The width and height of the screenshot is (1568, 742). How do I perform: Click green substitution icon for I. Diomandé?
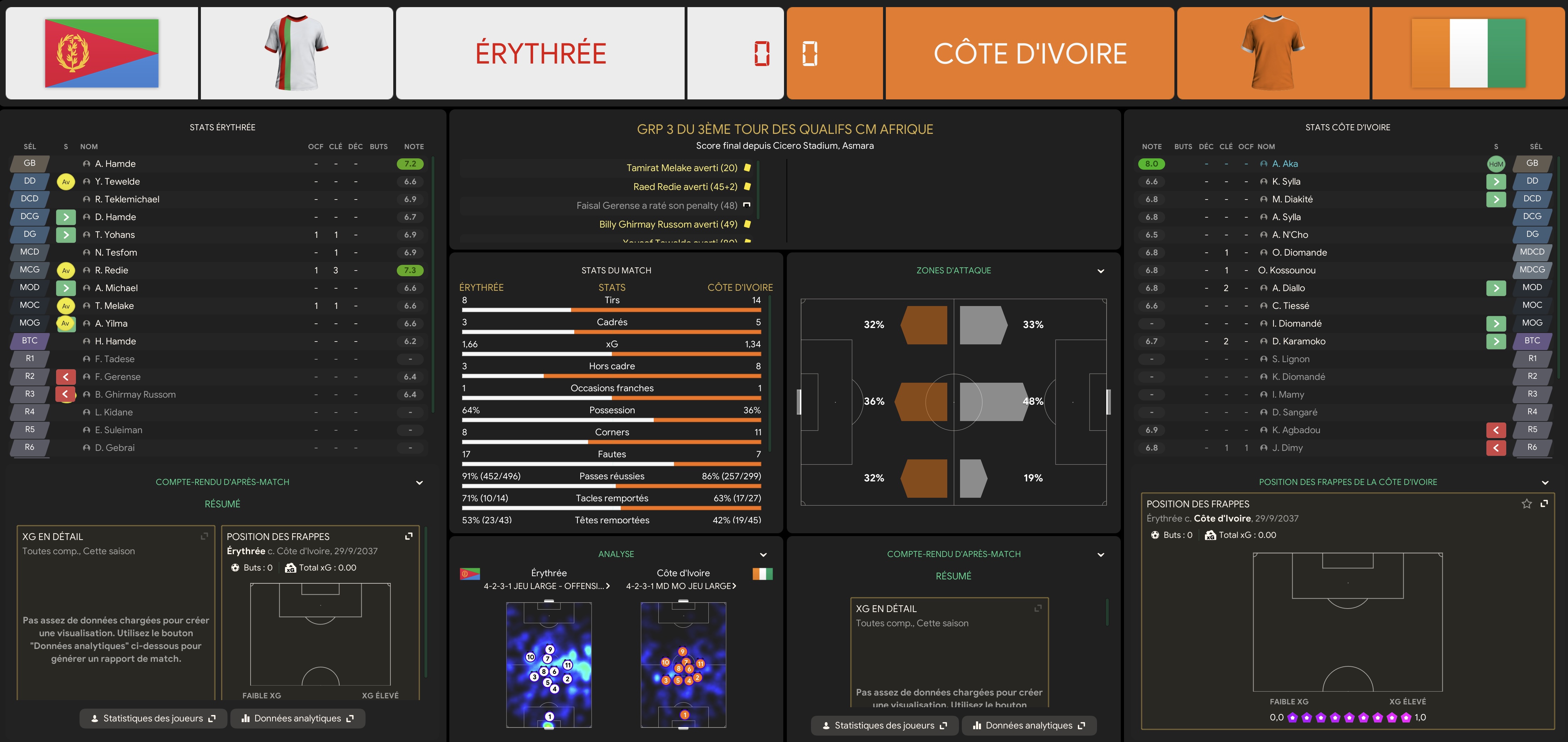coord(1496,323)
